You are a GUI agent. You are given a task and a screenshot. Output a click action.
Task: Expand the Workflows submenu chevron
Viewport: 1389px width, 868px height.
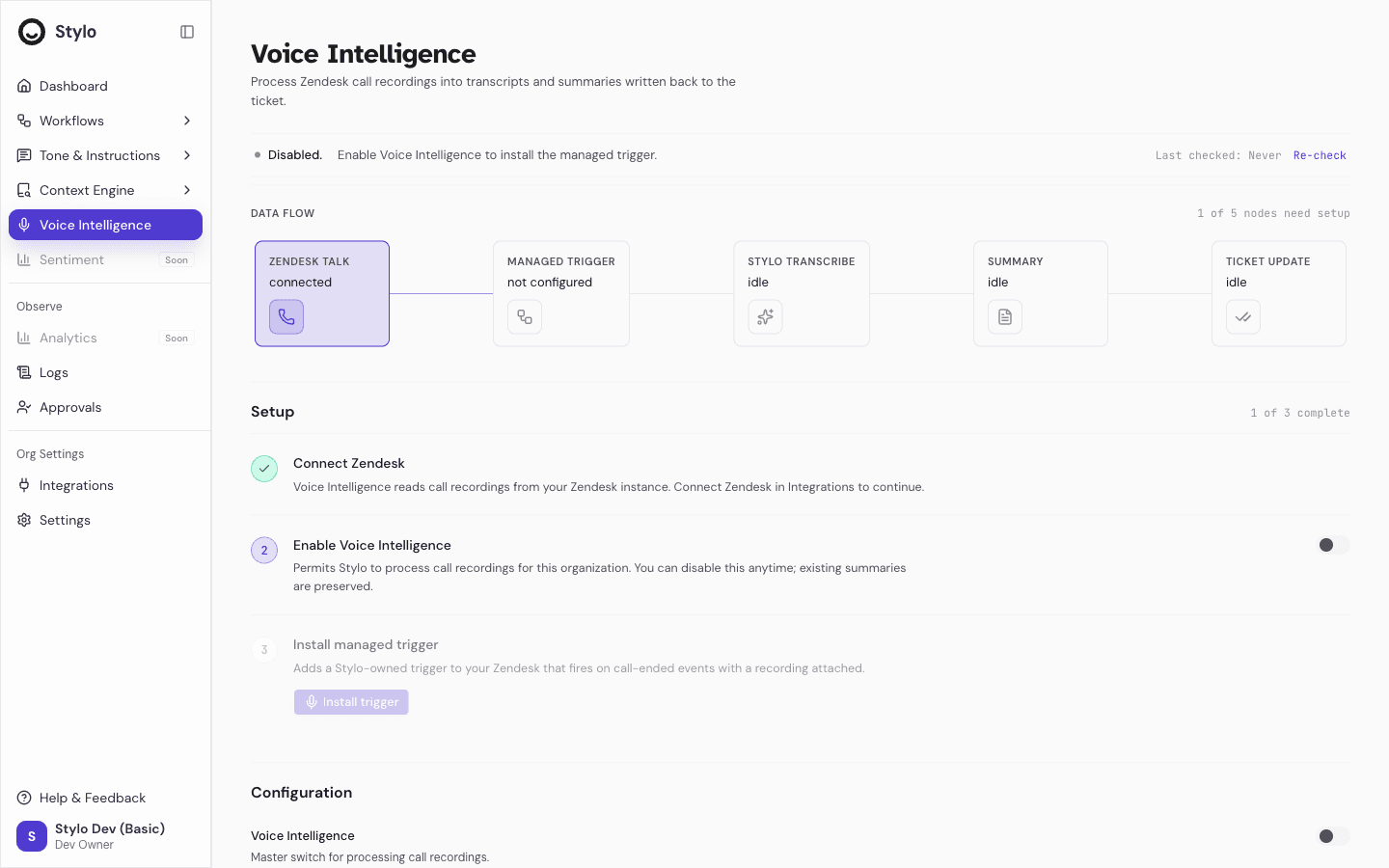click(x=187, y=121)
